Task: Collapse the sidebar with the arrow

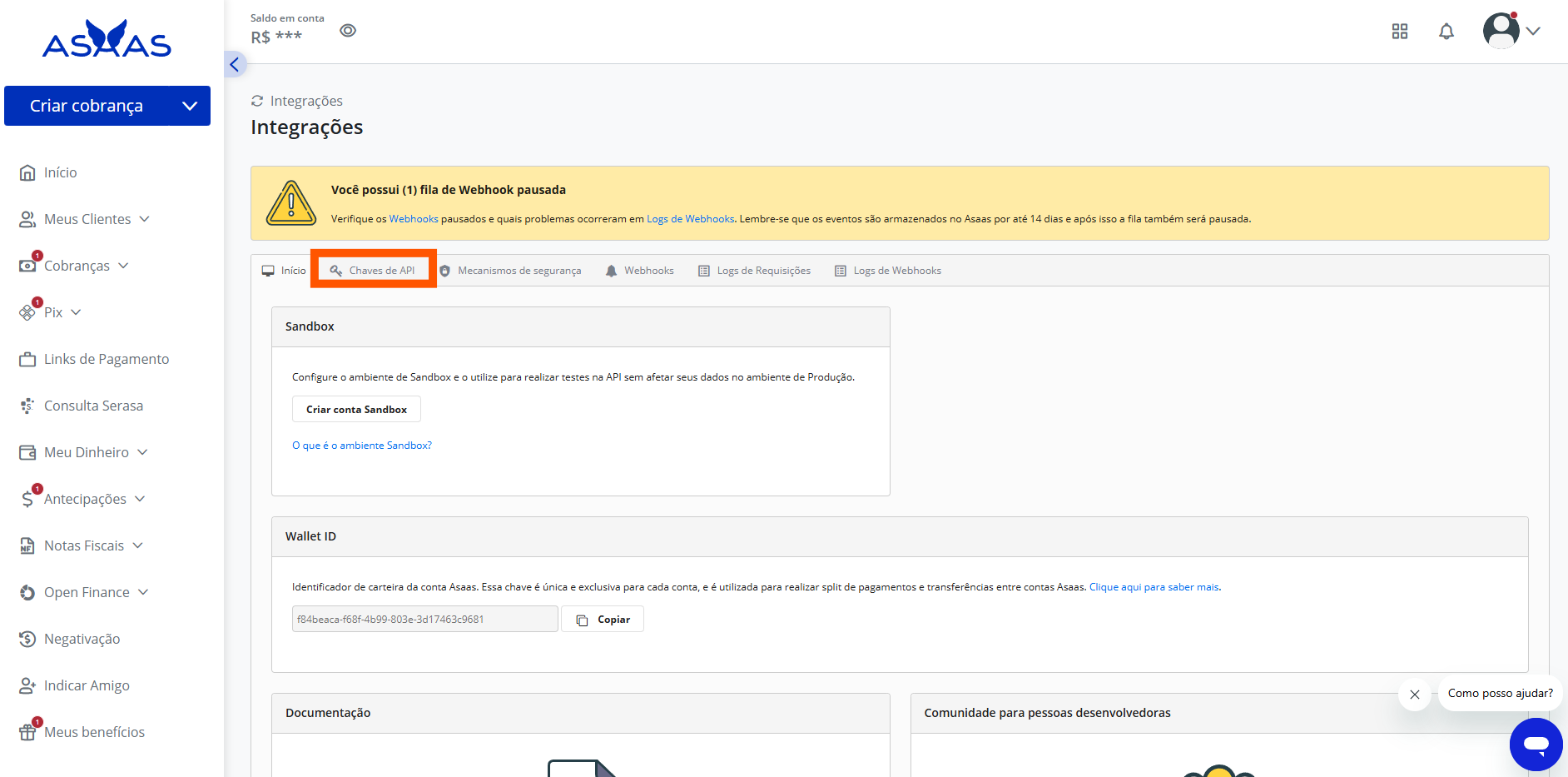Action: click(x=235, y=64)
